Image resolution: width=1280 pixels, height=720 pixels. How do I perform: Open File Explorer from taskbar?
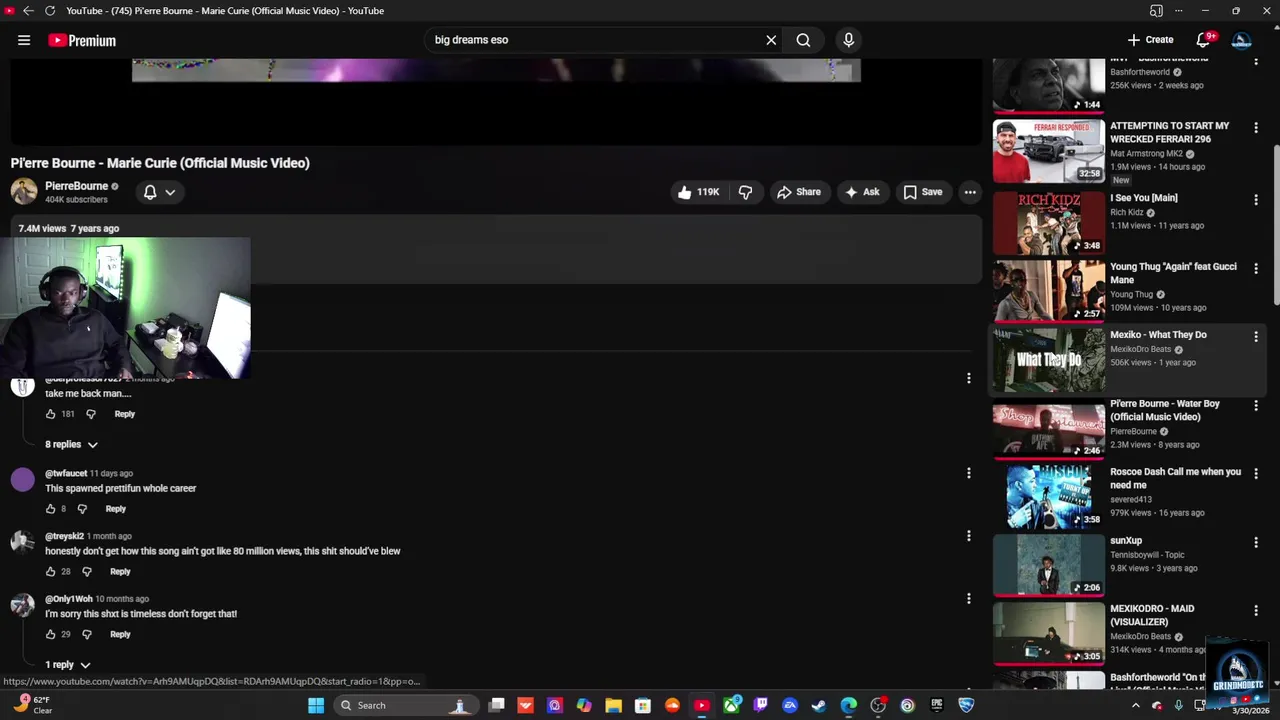pyautogui.click(x=613, y=705)
